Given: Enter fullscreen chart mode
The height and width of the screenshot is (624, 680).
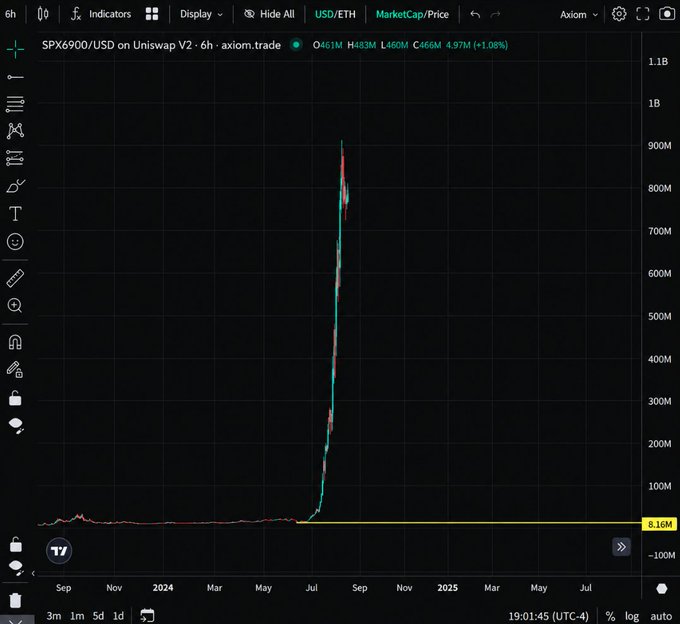Looking at the screenshot, I should [643, 14].
